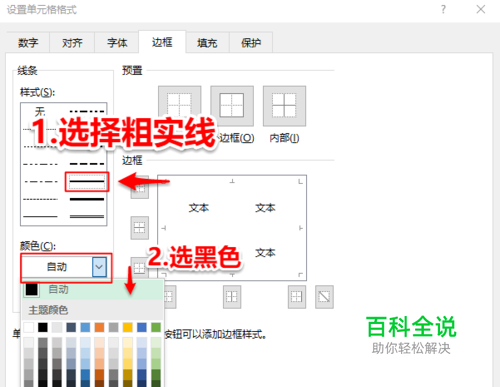500x387 pixels.
Task: Click the 样式(S): label
Action: click(x=38, y=92)
